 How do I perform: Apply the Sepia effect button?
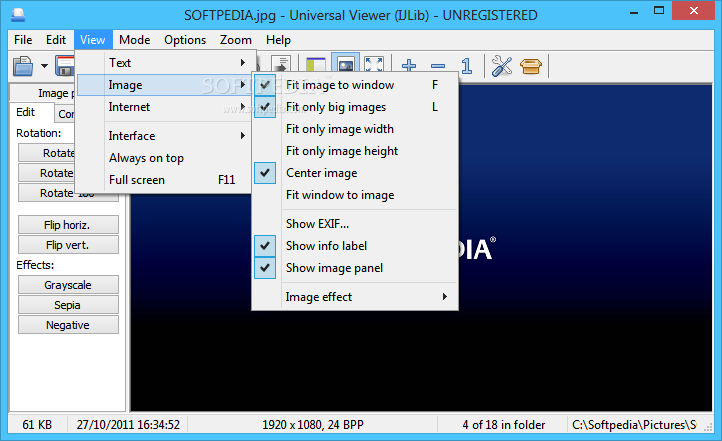coord(68,305)
